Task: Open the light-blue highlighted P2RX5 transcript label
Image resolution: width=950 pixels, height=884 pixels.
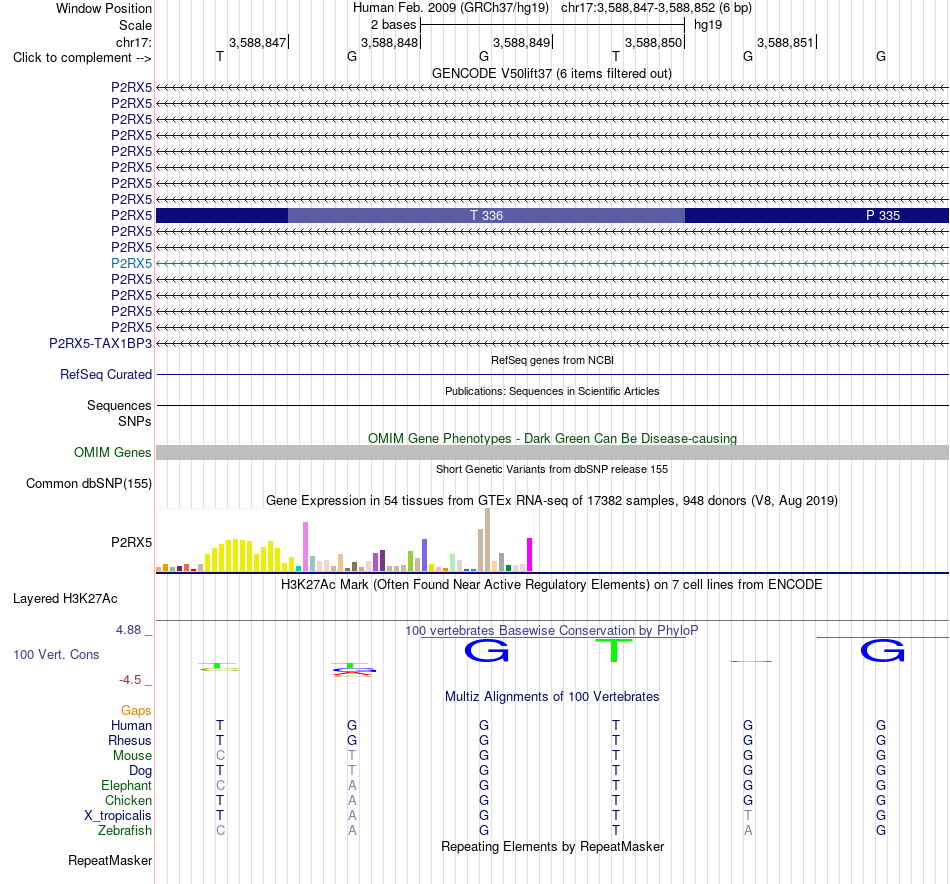Action: tap(131, 263)
